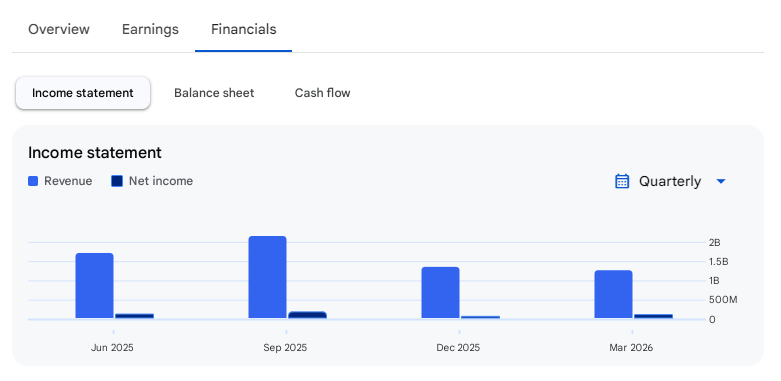781x381 pixels.
Task: Click the Revenue legend color swatch
Action: 33,181
